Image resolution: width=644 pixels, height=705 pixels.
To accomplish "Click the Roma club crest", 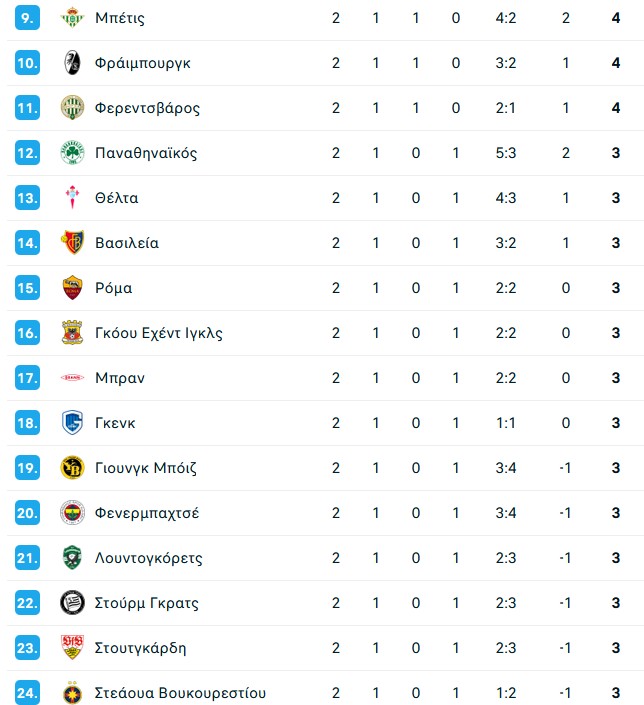I will coord(72,288).
